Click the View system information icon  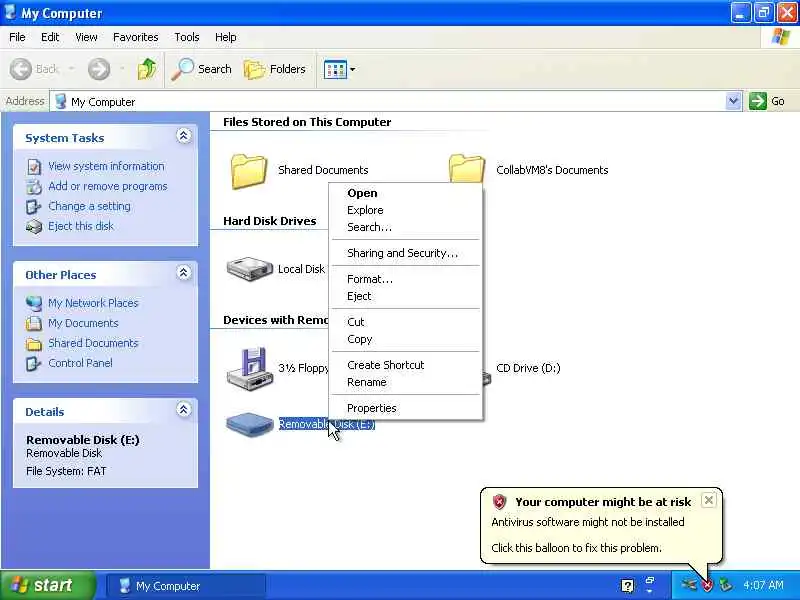point(34,167)
